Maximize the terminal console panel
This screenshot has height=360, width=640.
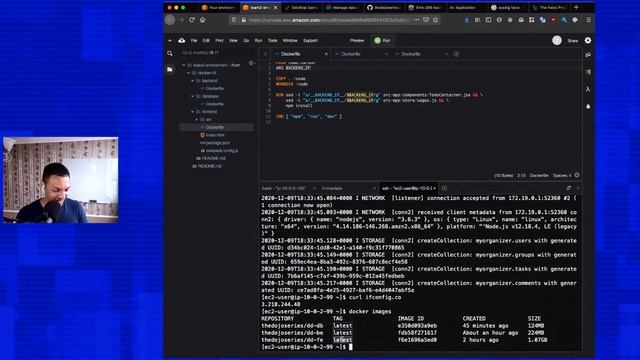coord(569,188)
